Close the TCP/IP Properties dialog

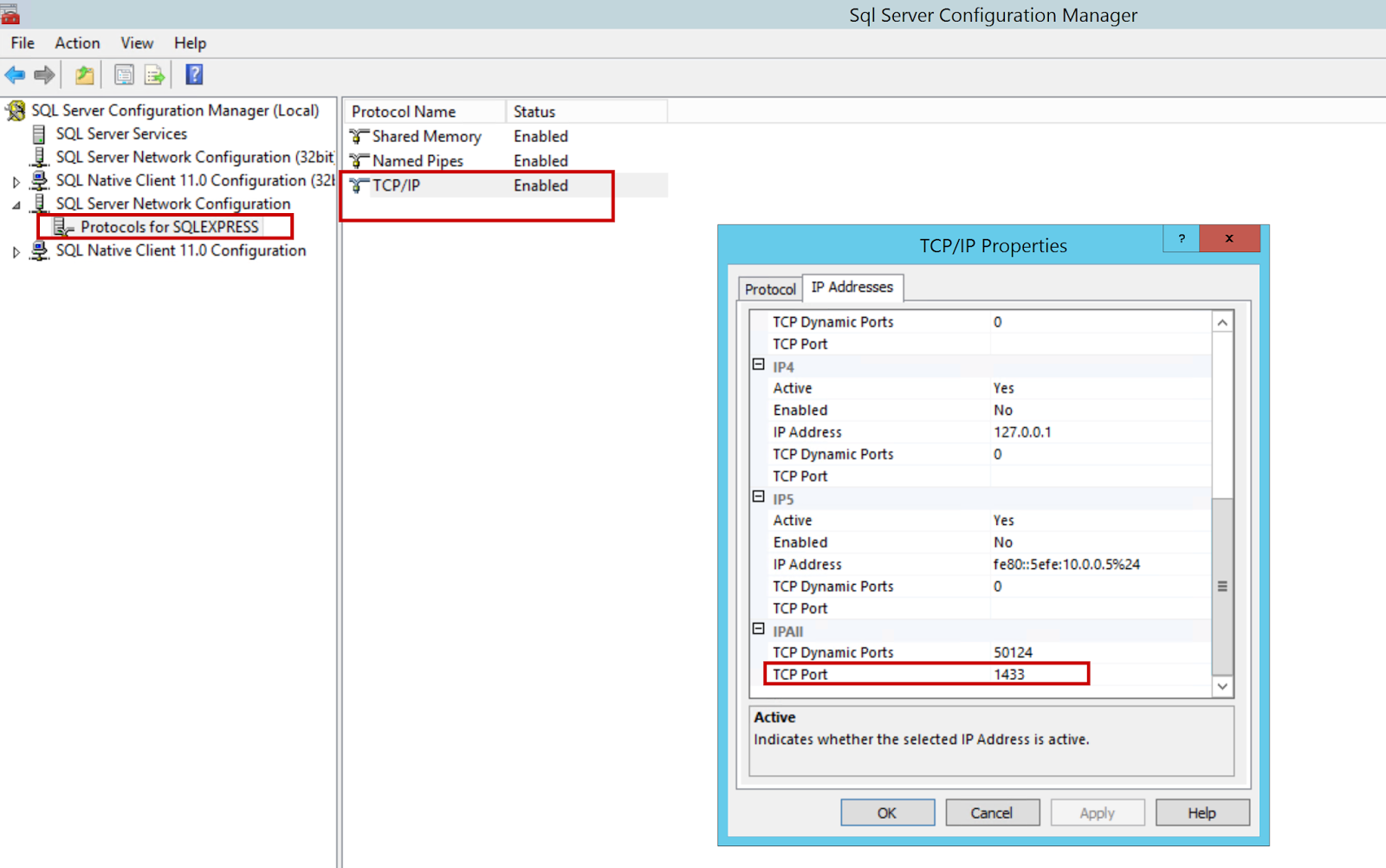[1229, 238]
